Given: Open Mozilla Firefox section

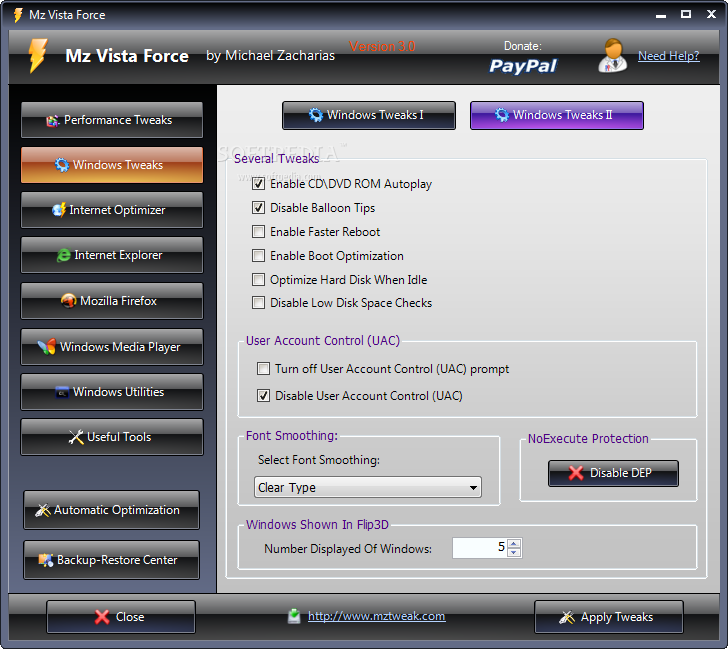Looking at the screenshot, I should pyautogui.click(x=112, y=301).
